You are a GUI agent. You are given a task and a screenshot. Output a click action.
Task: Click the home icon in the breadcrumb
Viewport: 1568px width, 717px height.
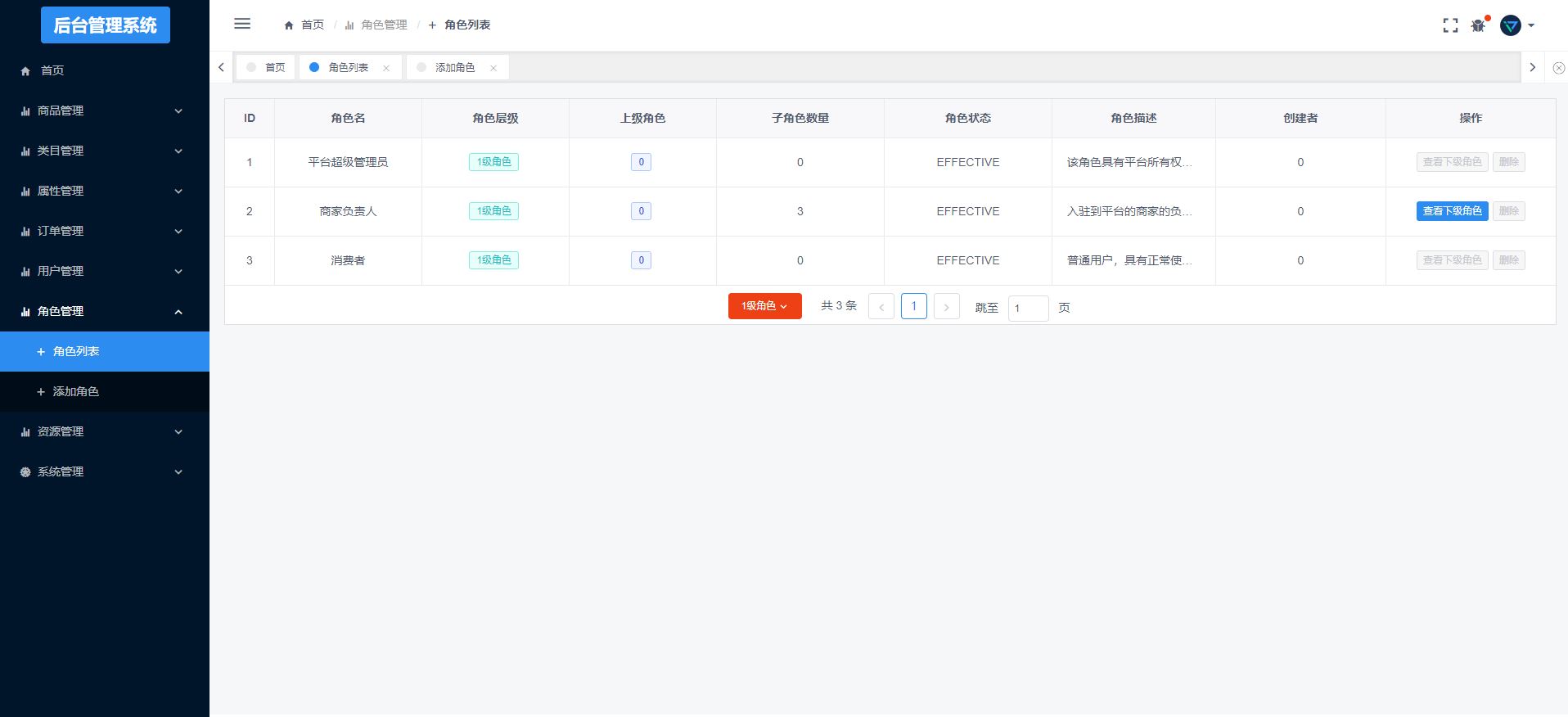click(289, 25)
